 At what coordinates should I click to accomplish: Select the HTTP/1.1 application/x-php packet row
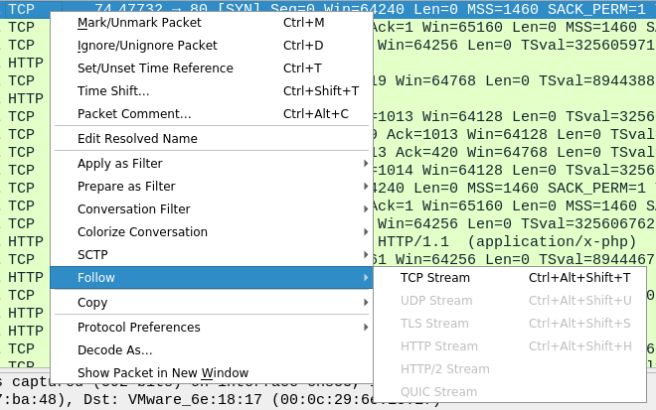[x=510, y=241]
